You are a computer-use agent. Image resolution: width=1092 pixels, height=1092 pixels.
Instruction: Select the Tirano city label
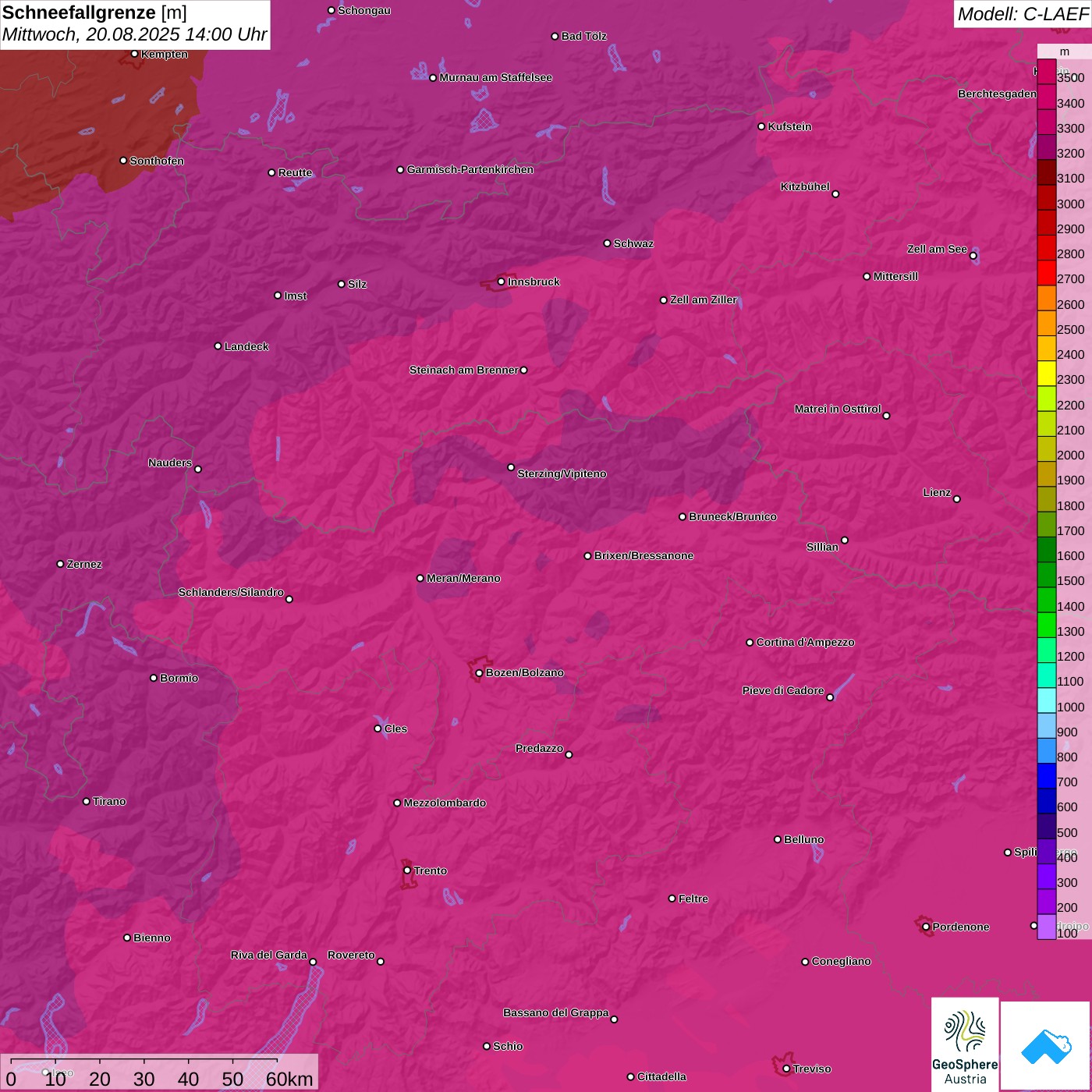coord(109,801)
